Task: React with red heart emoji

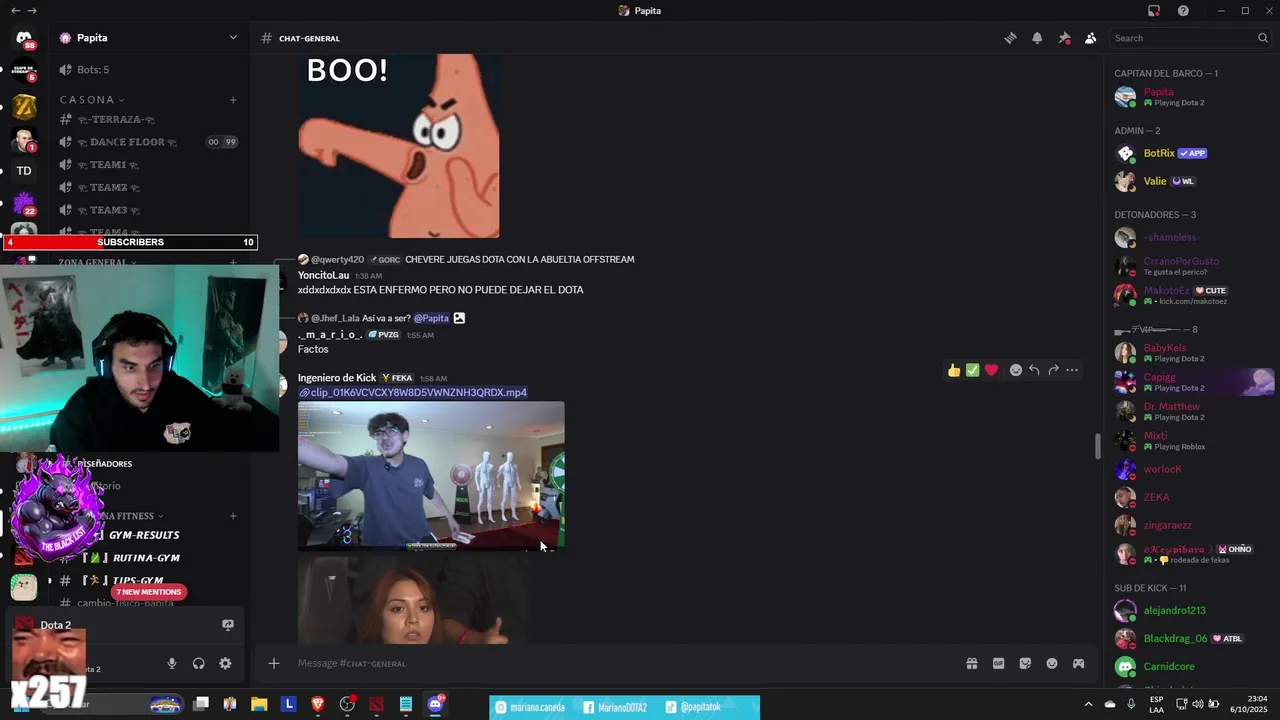Action: pyautogui.click(x=991, y=370)
